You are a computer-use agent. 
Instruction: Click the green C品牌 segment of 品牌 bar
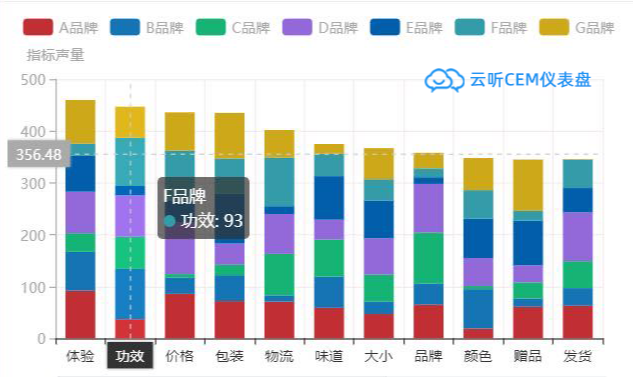click(x=428, y=258)
